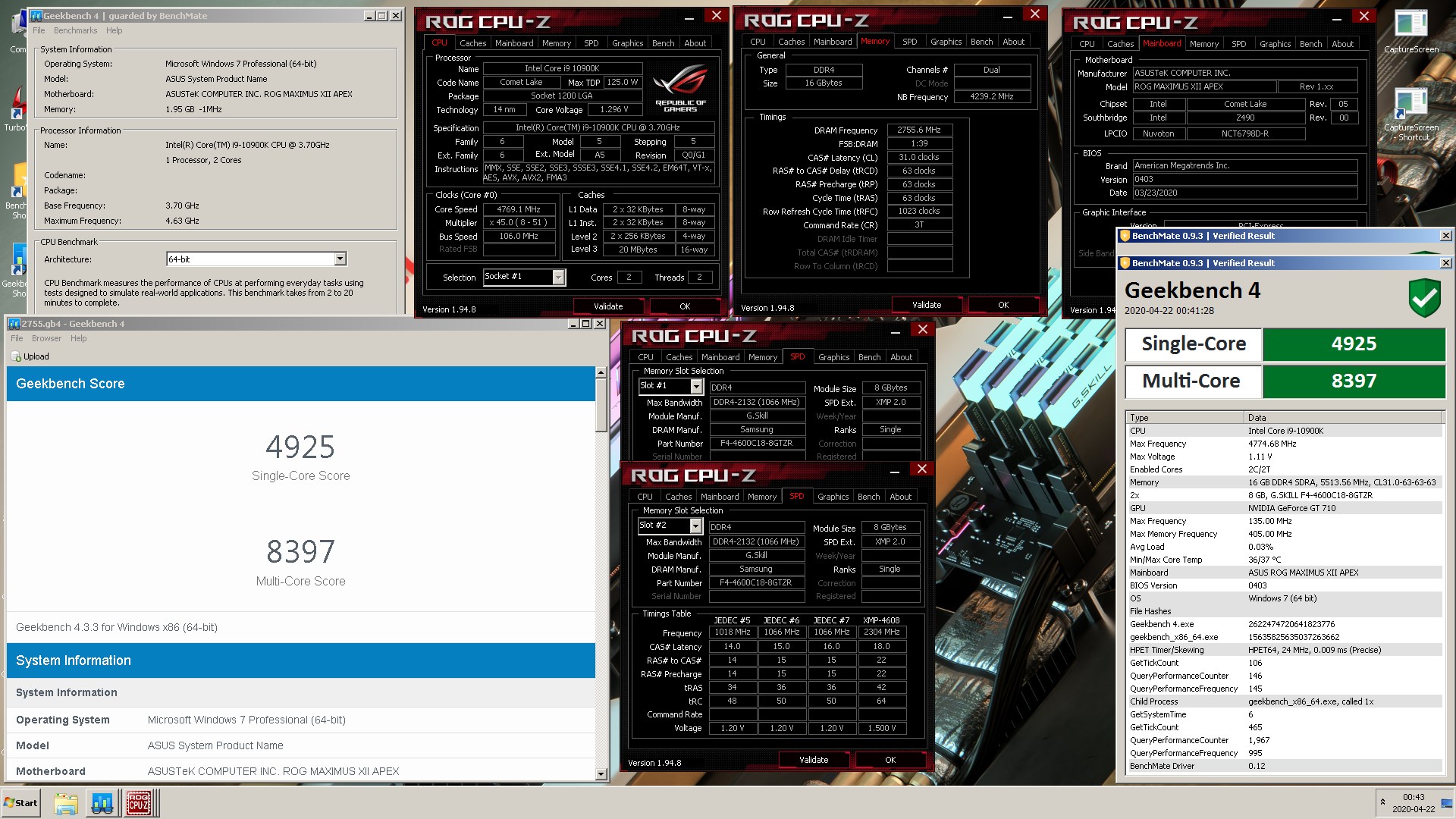Click the Part Number F4-4600C18-8GTZR in Slot #1
1456x819 pixels.
tap(757, 444)
